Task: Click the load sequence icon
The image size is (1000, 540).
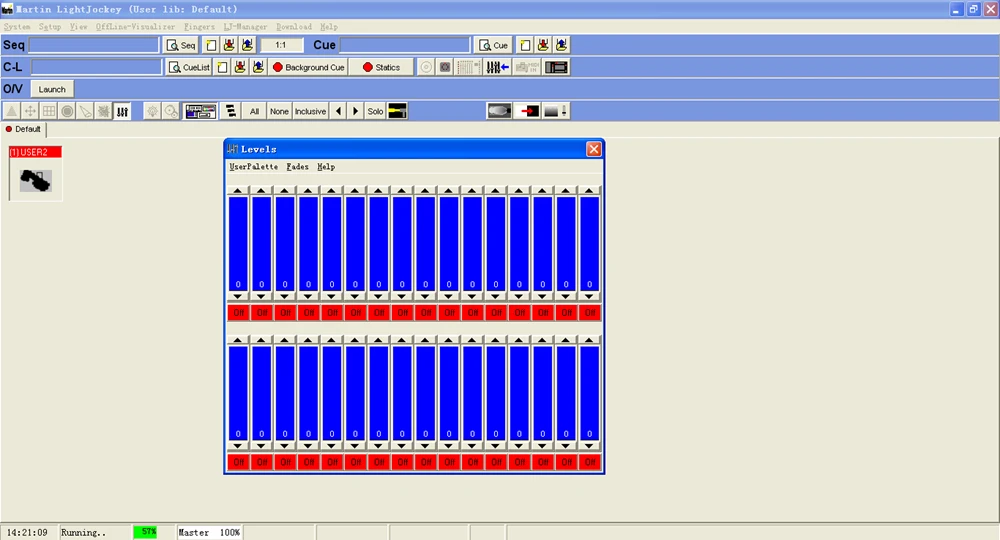Action: 247,45
